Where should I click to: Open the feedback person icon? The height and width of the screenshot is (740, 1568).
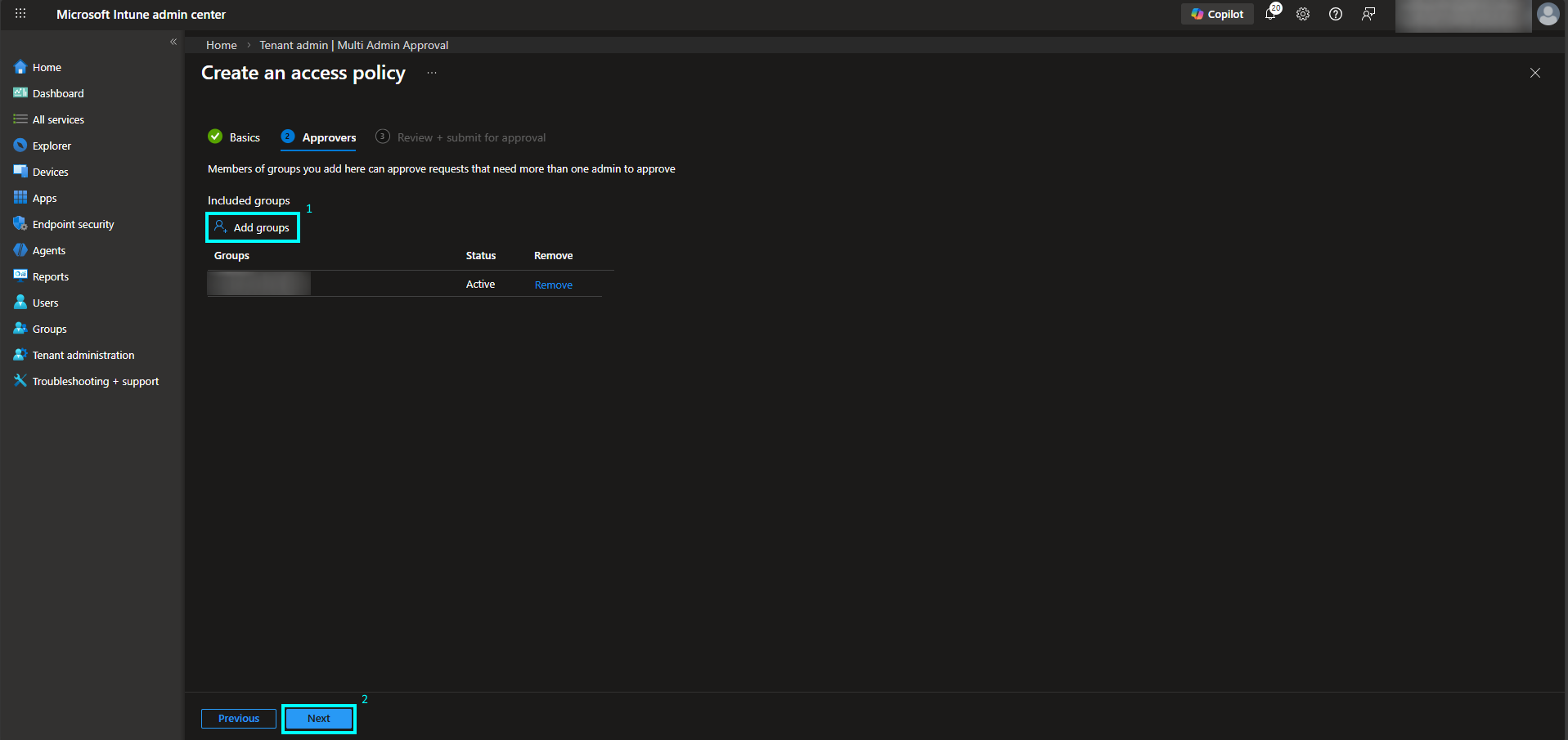(1368, 14)
